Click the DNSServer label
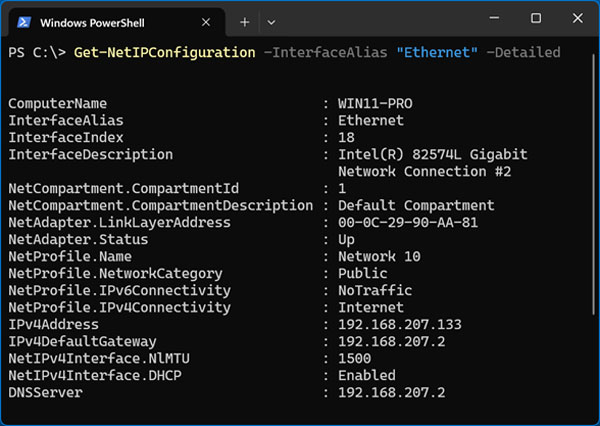600x426 pixels. (45, 392)
